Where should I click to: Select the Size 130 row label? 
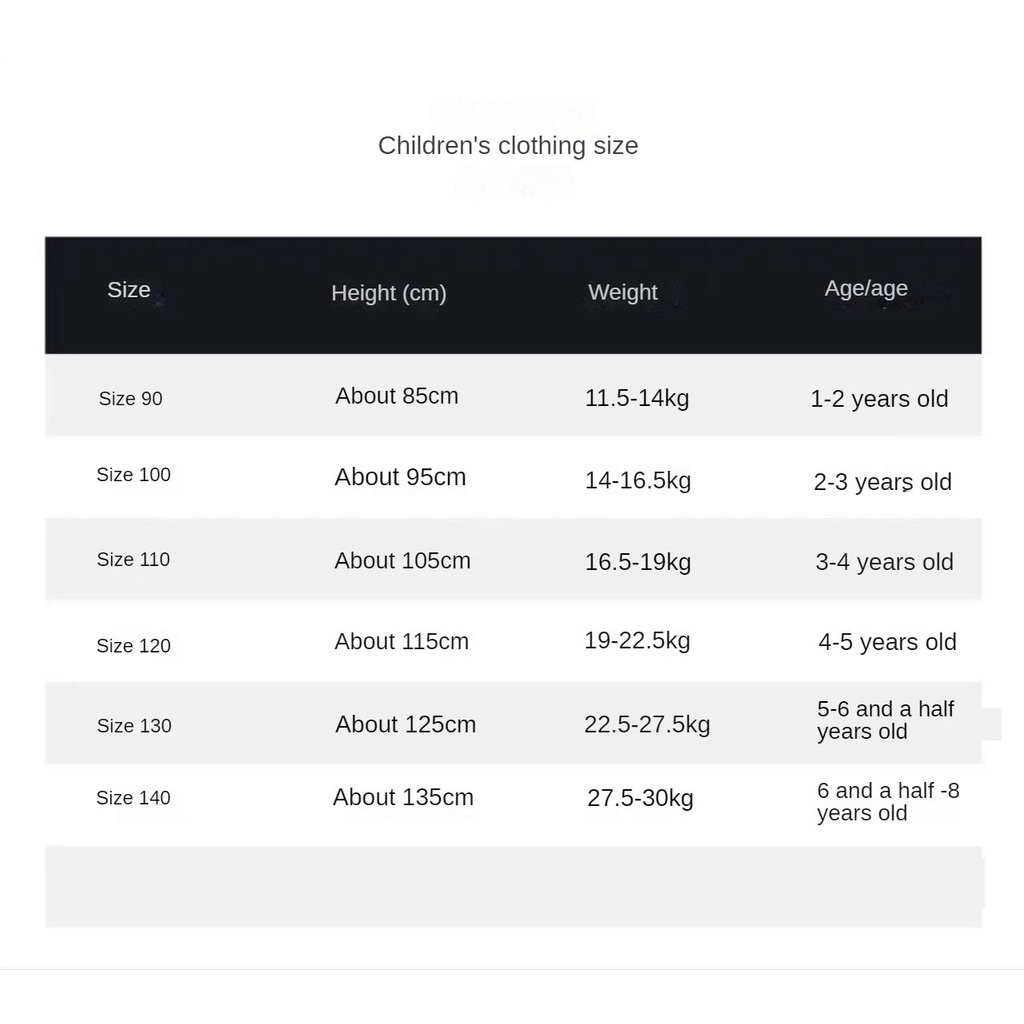(x=135, y=726)
